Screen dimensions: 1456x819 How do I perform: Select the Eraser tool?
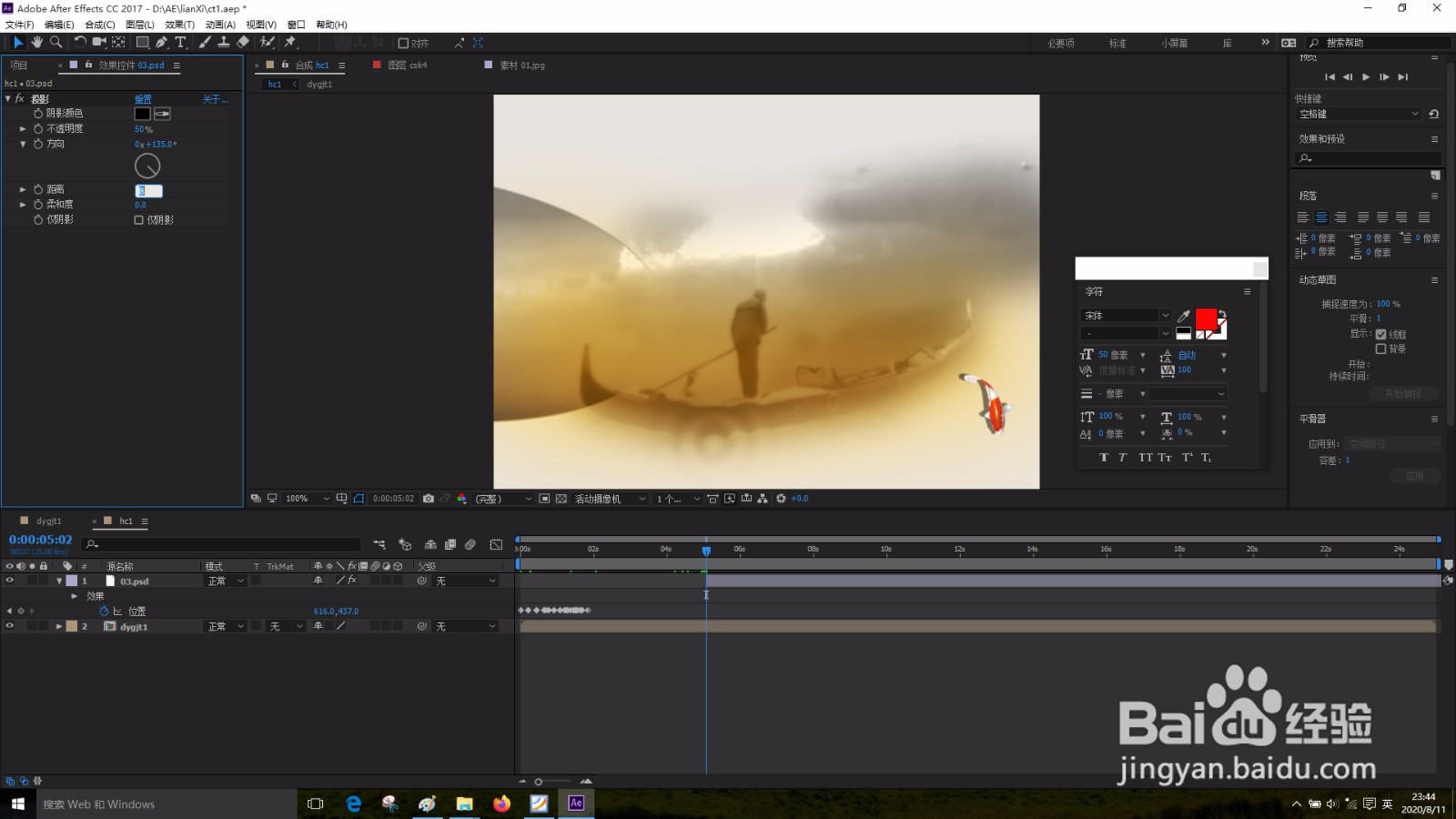click(243, 43)
